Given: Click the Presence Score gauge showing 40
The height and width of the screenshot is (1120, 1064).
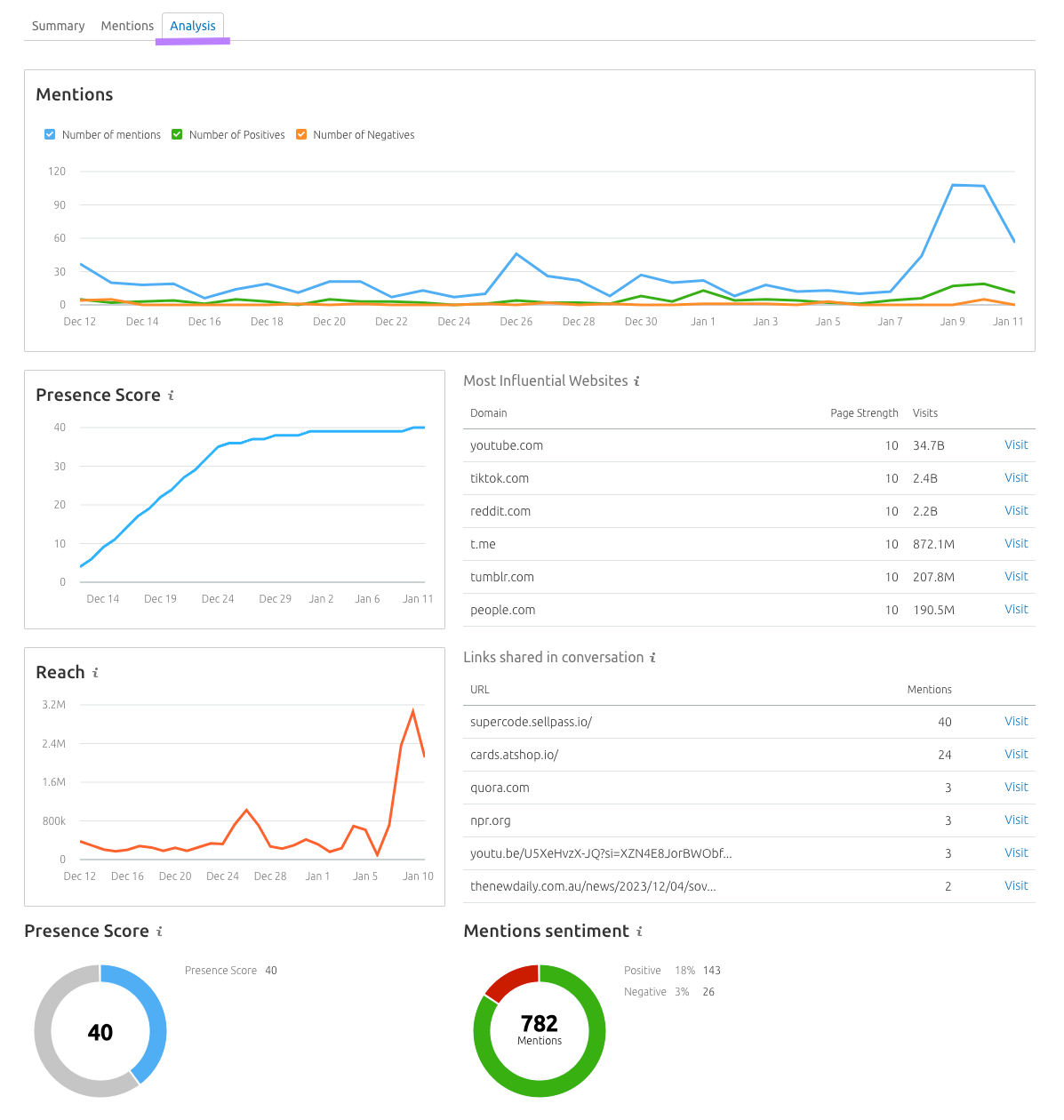Looking at the screenshot, I should [100, 1031].
